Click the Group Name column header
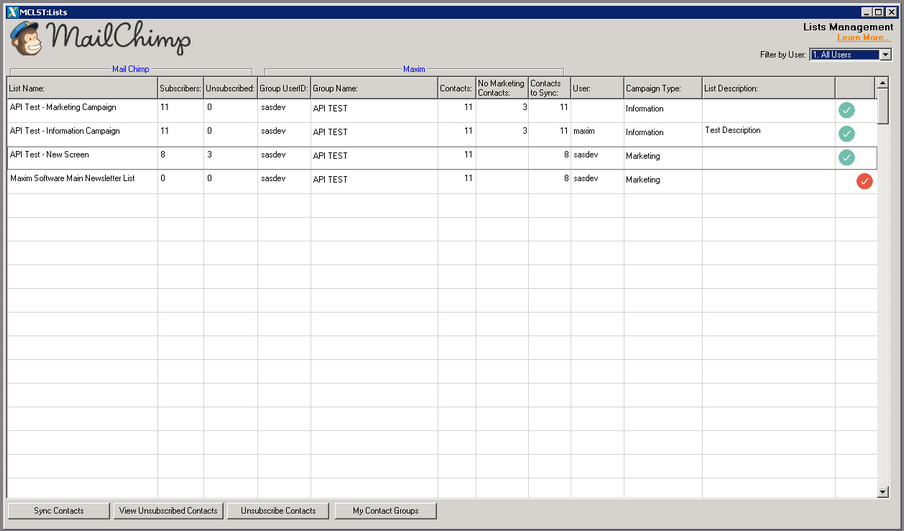The height and width of the screenshot is (531, 904). click(x=374, y=88)
